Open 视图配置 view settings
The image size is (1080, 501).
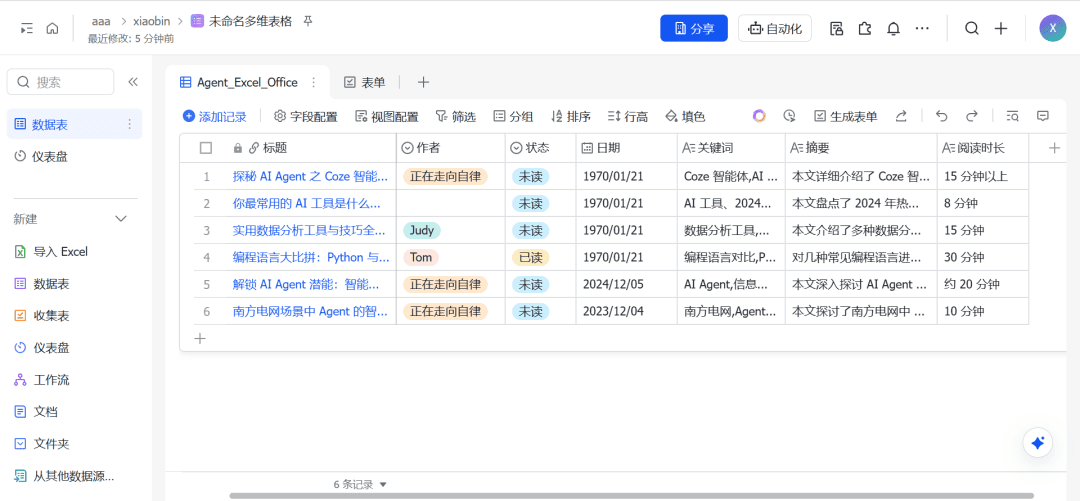[386, 116]
